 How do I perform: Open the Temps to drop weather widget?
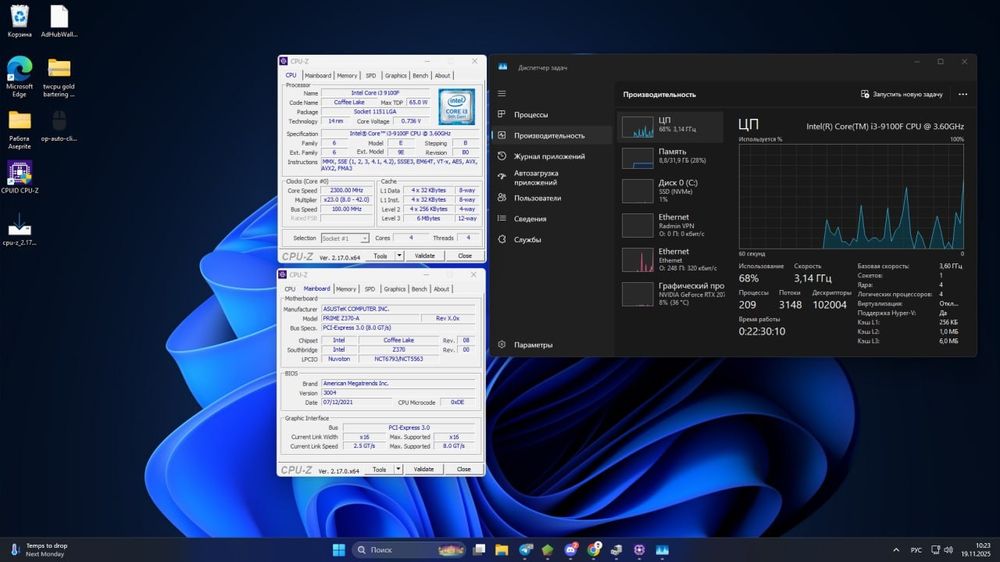coord(38,550)
